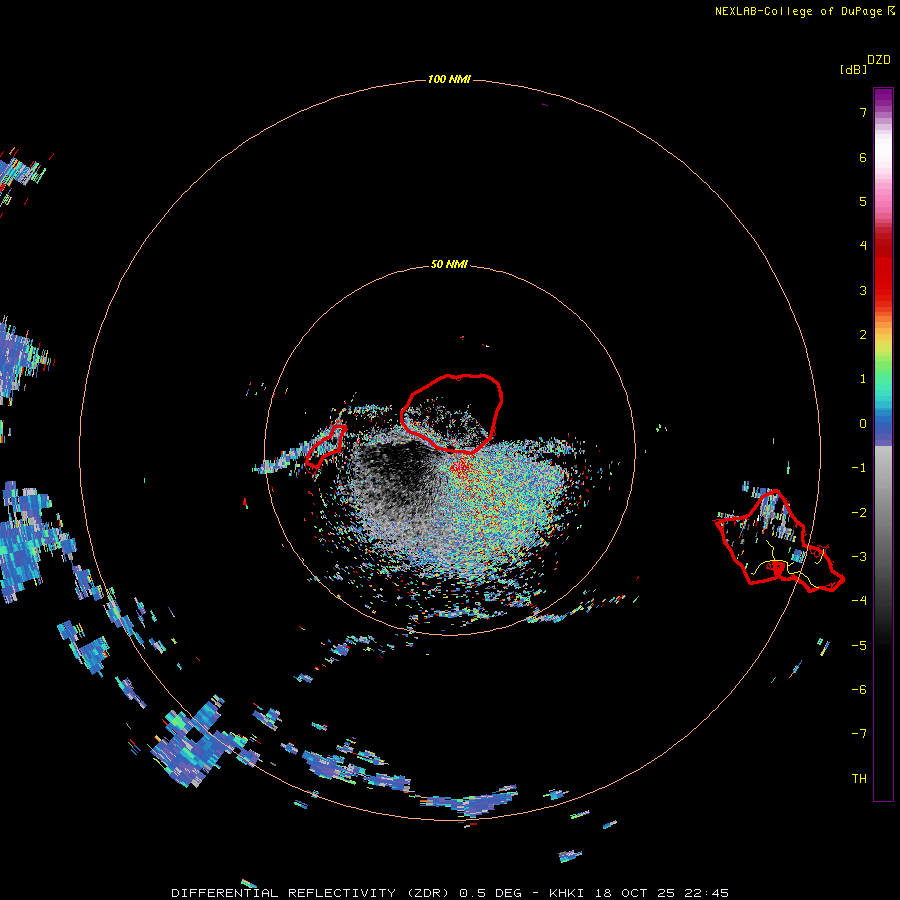The width and height of the screenshot is (900, 900).
Task: Click the 50 NMI range ring label
Action: pos(449,265)
